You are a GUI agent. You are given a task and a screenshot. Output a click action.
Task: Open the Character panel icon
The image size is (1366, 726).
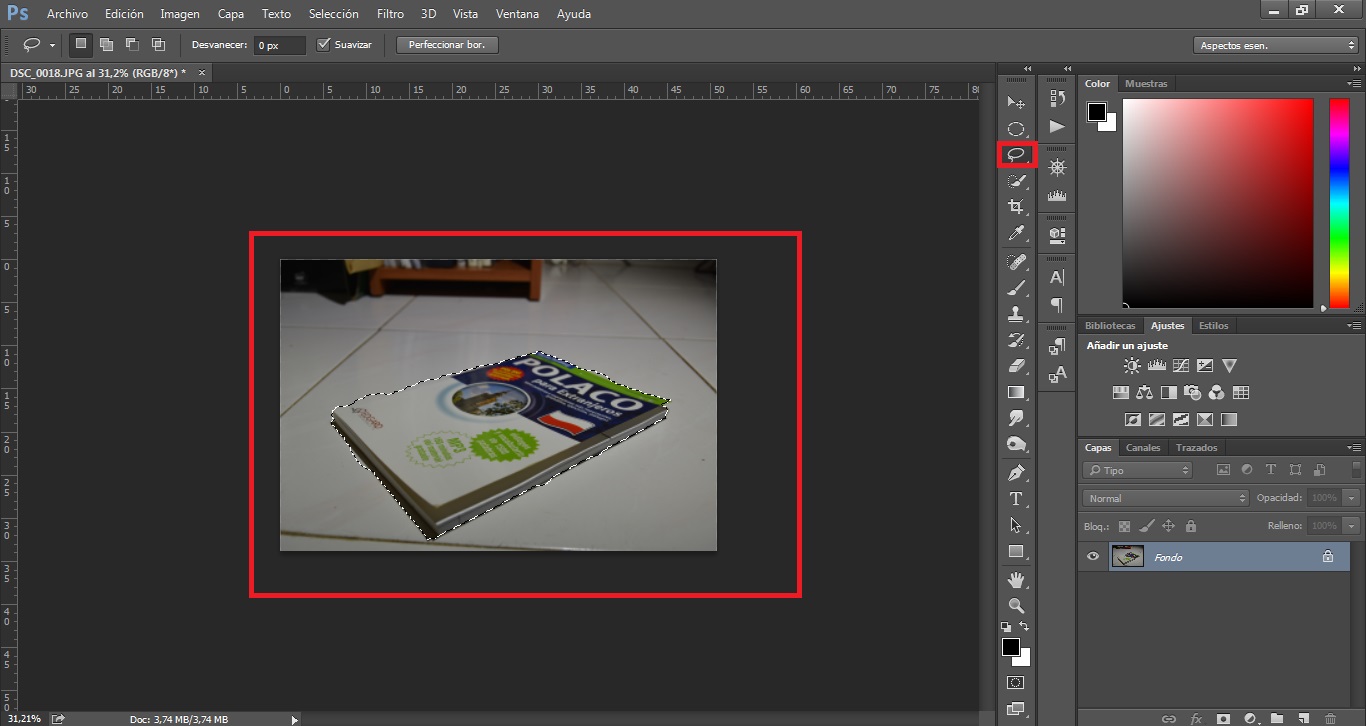1057,277
